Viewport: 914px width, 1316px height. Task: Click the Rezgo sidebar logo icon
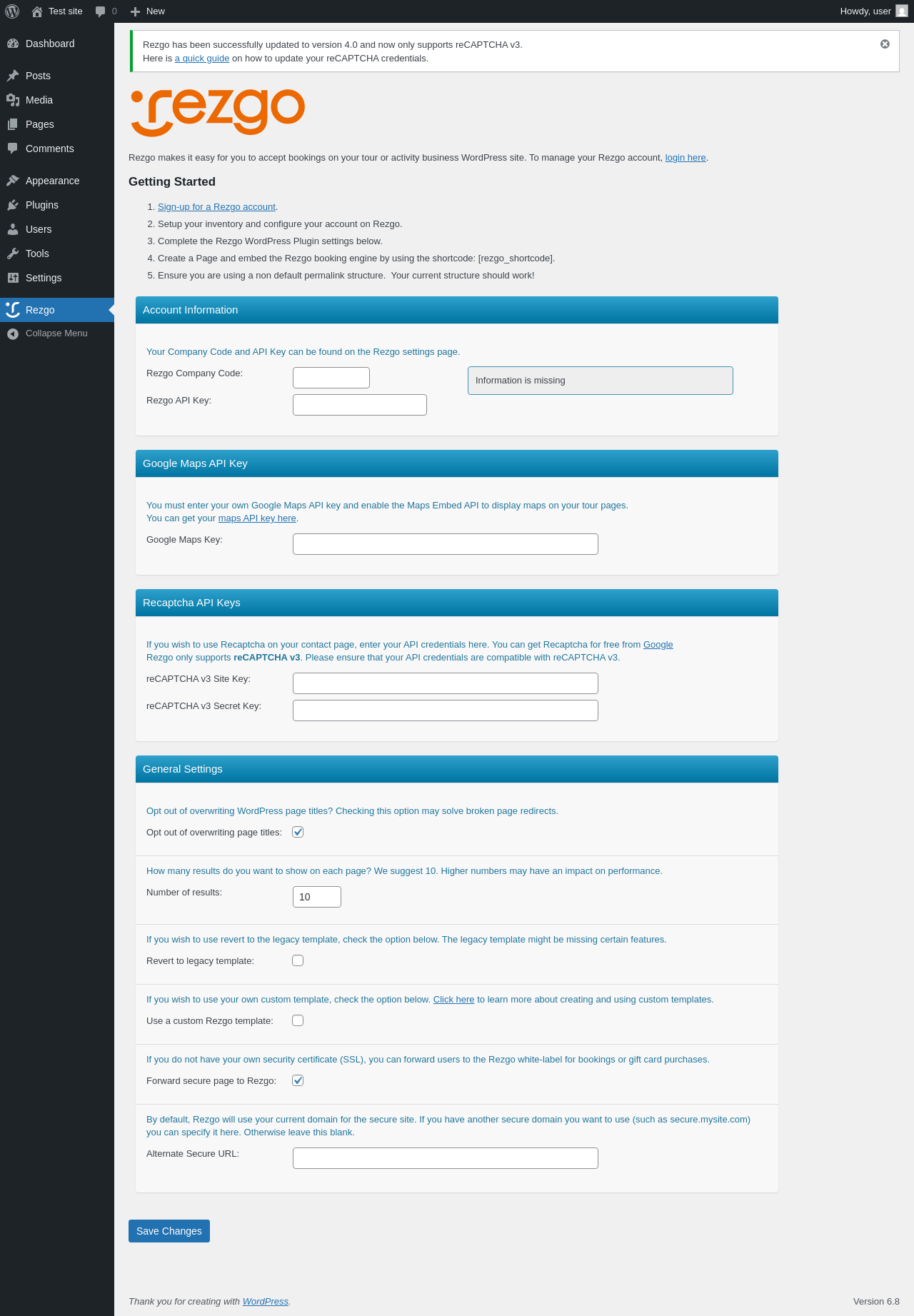coord(13,310)
